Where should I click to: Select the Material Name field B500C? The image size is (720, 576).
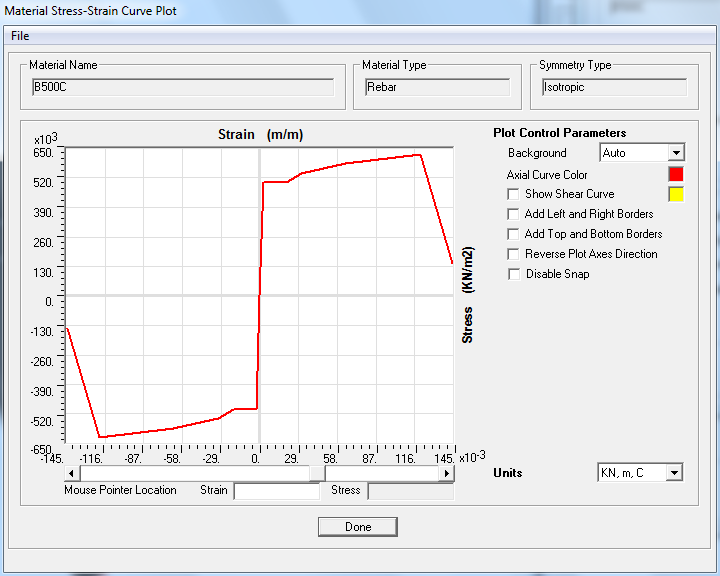tap(183, 87)
